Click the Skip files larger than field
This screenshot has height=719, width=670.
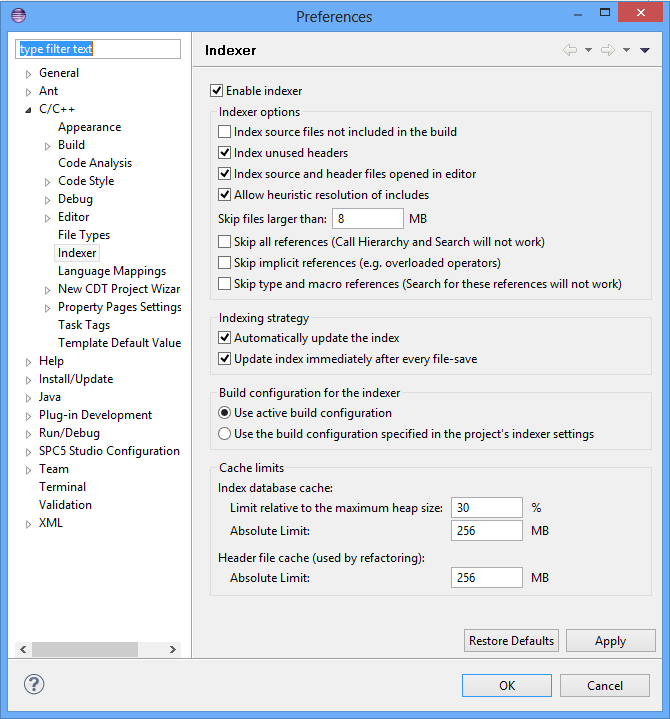coord(368,219)
